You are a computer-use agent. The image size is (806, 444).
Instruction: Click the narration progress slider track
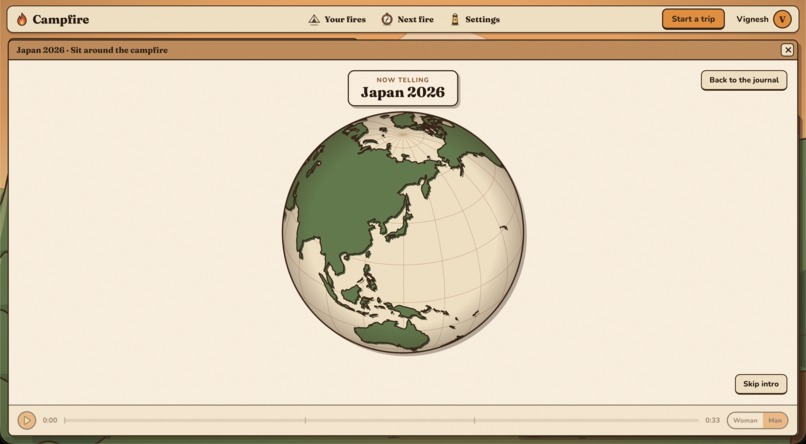381,420
